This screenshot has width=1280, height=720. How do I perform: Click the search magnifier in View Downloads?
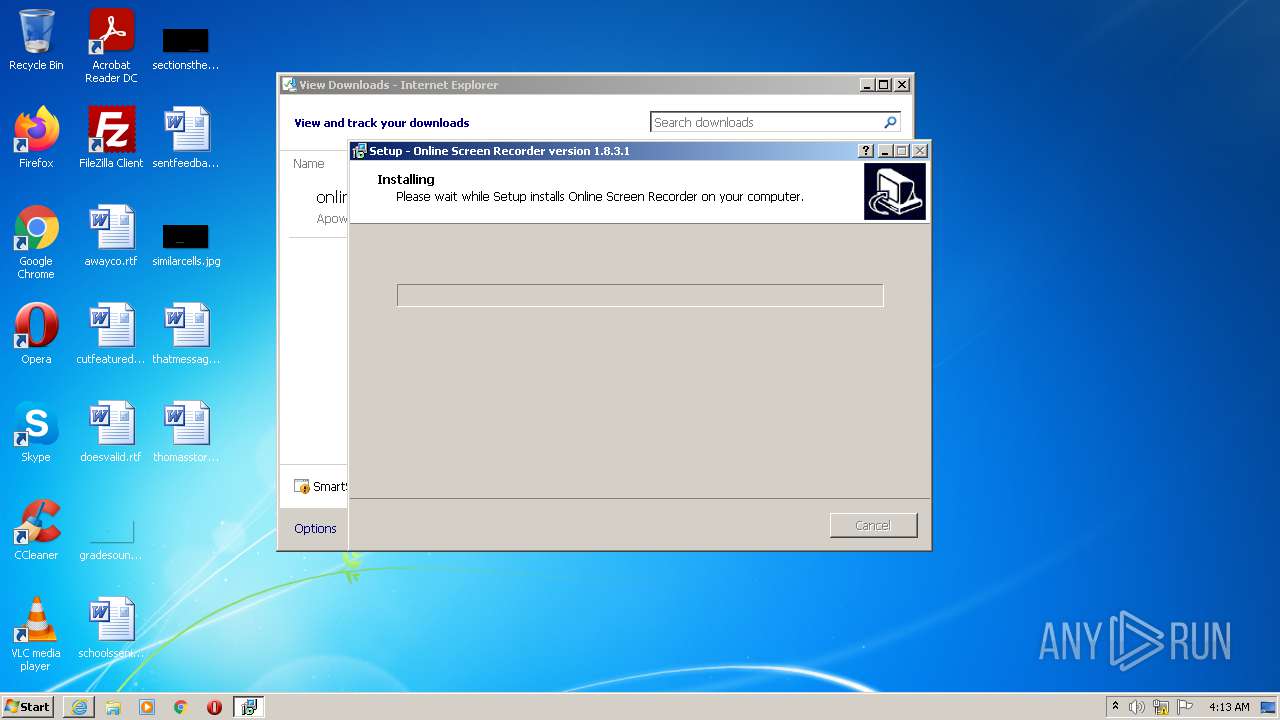[x=890, y=122]
